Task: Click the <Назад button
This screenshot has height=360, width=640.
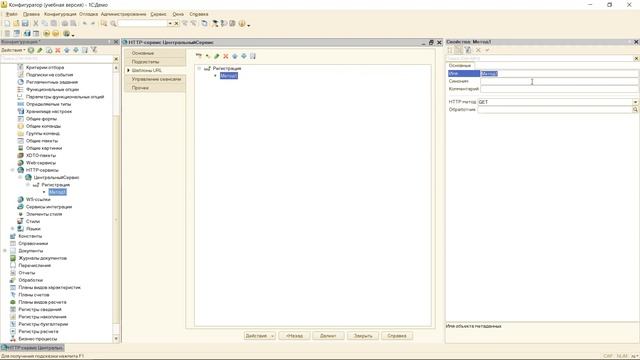Action: (x=294, y=336)
